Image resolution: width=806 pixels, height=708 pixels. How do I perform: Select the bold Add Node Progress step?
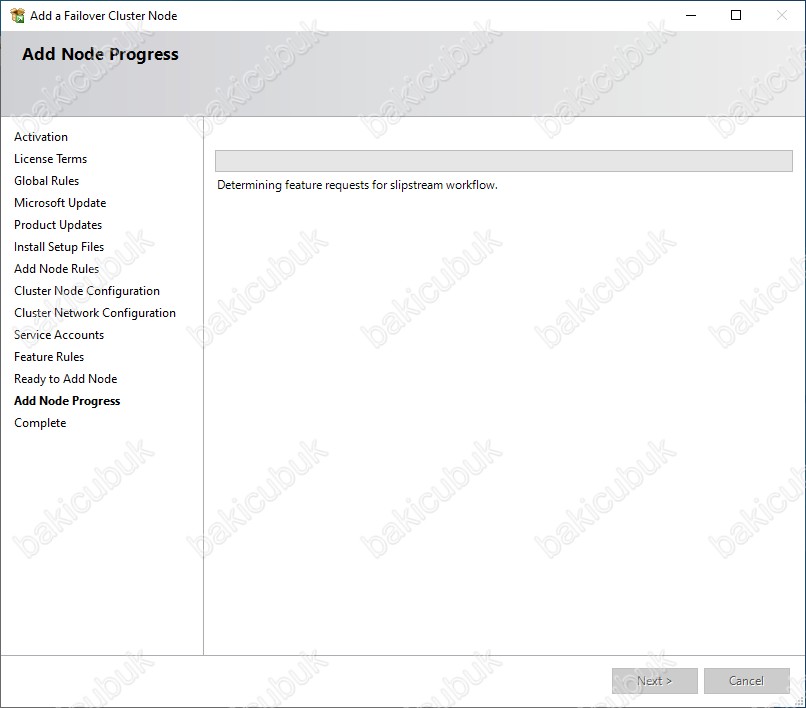[67, 401]
